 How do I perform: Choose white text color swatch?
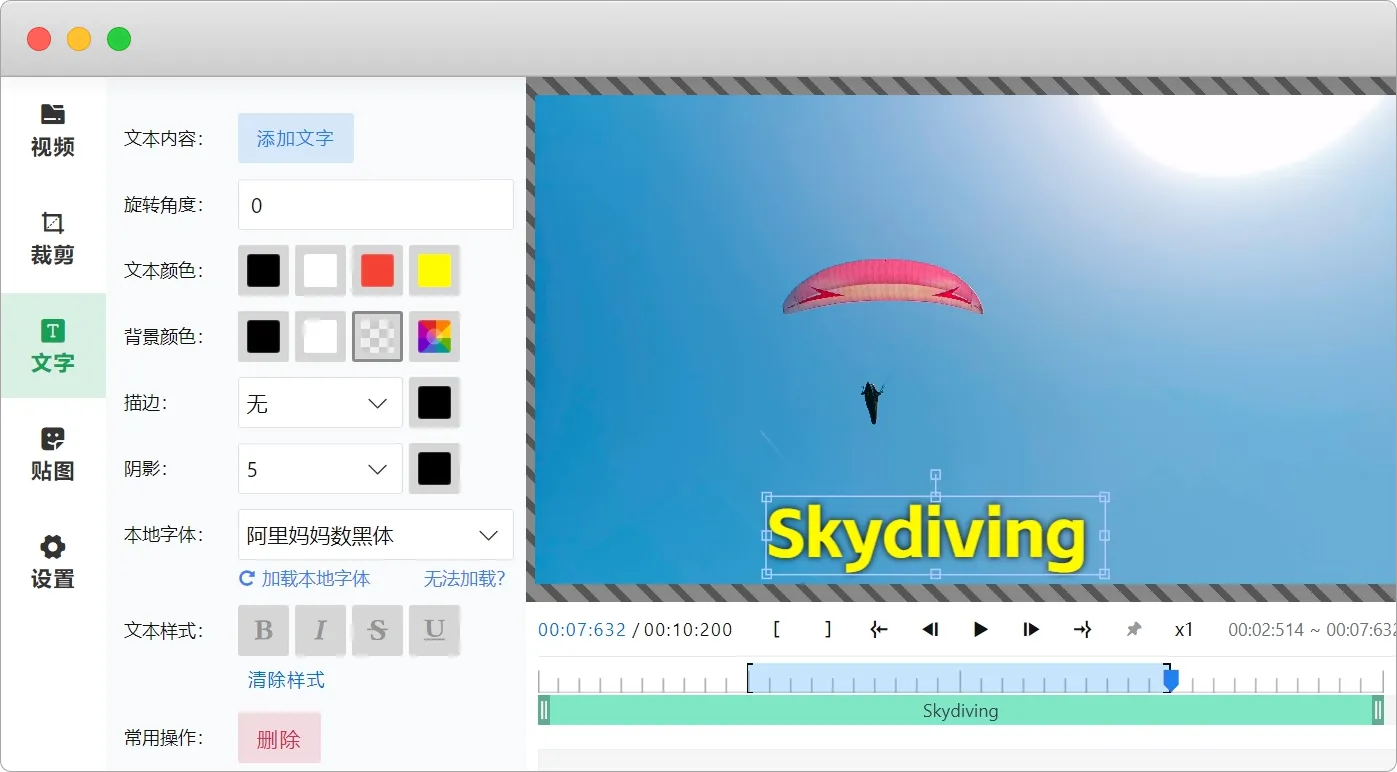click(x=321, y=270)
